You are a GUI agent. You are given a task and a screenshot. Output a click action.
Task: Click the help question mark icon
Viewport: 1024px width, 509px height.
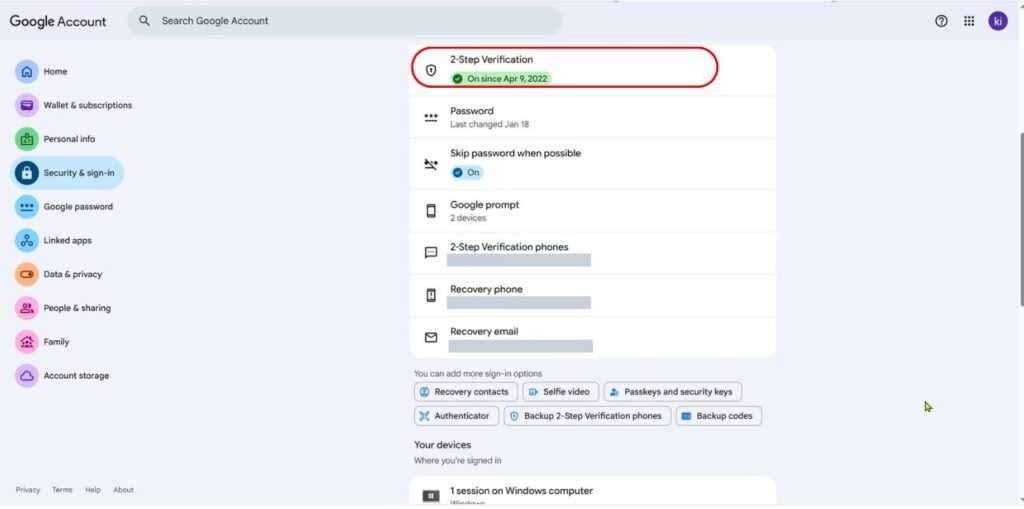click(x=941, y=21)
